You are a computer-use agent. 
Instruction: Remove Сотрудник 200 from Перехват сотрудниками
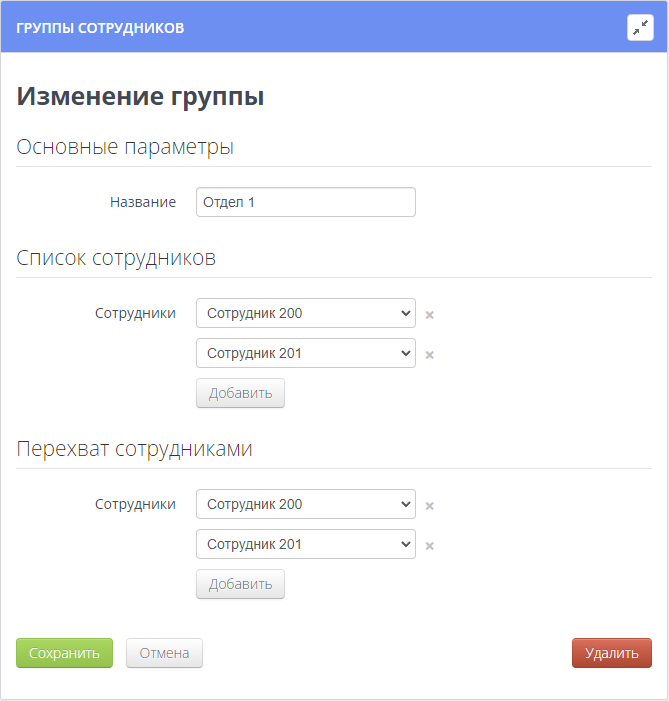tap(429, 505)
